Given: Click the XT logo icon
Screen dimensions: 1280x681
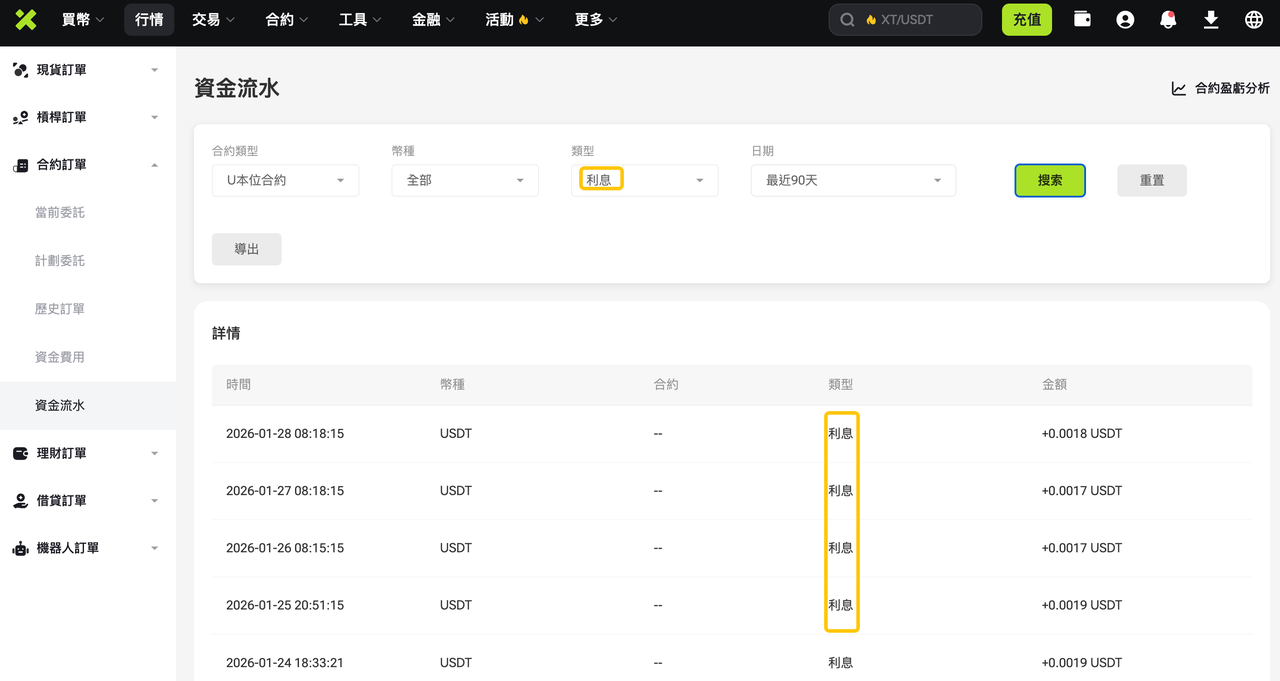Looking at the screenshot, I should [x=26, y=19].
